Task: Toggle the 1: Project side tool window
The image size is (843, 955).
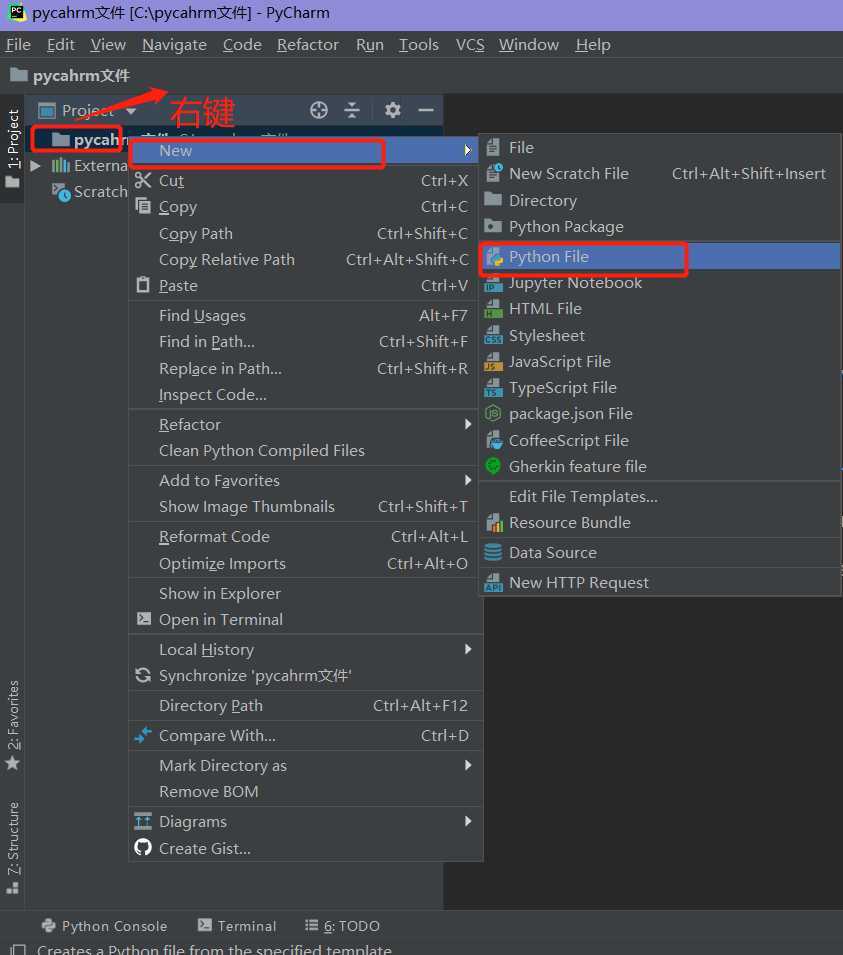Action: (x=13, y=148)
